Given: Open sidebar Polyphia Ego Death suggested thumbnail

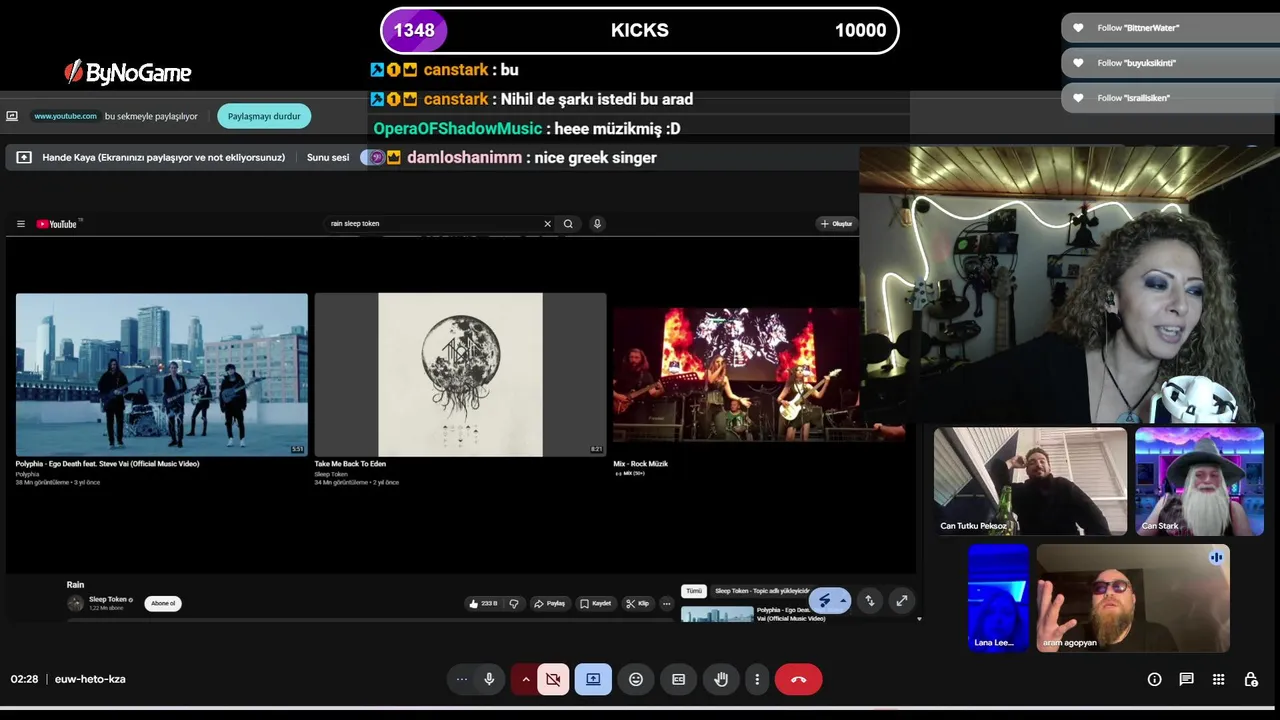Looking at the screenshot, I should click(717, 614).
